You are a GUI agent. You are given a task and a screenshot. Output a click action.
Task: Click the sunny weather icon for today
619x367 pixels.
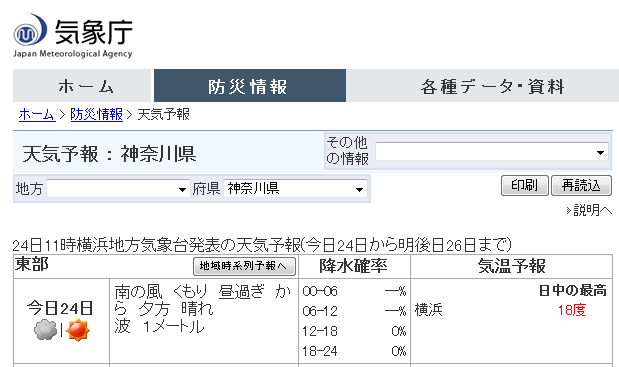(78, 330)
